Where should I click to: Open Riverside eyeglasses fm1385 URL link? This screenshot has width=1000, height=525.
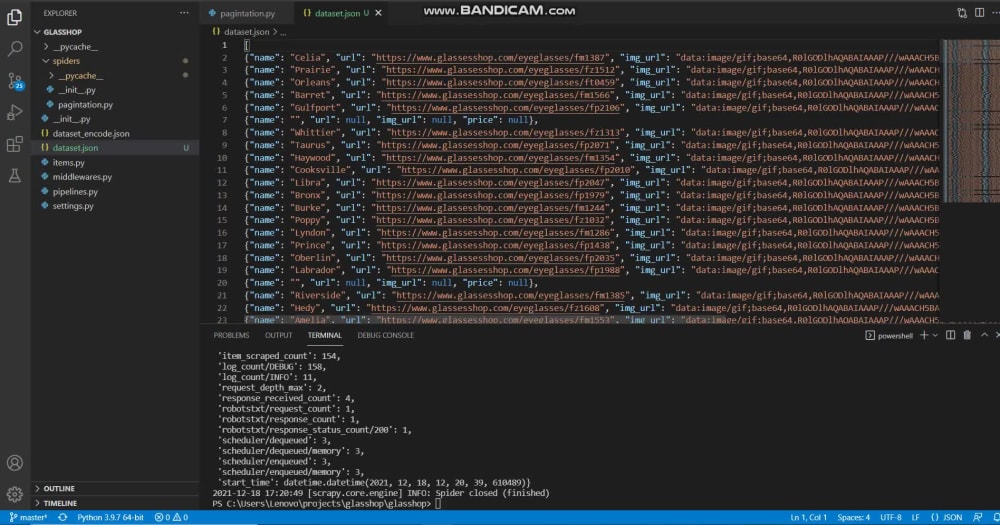pyautogui.click(x=511, y=295)
